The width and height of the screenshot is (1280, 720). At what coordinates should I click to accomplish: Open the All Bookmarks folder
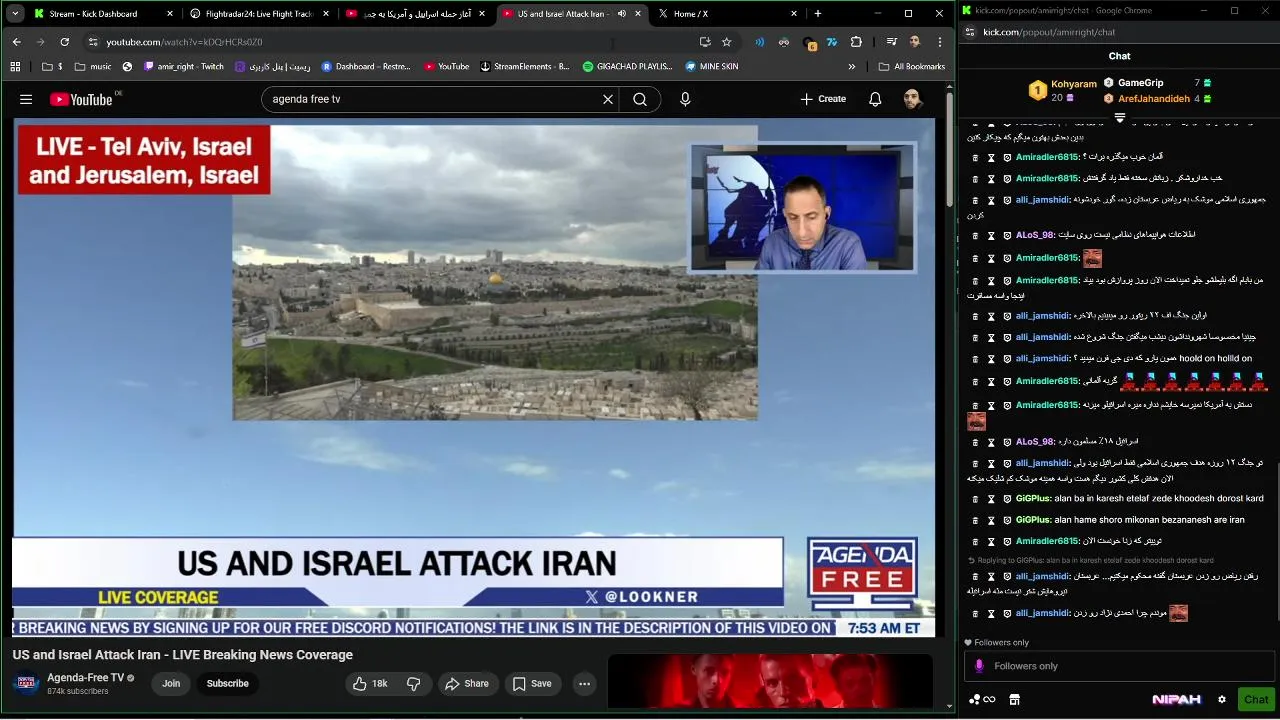[911, 67]
